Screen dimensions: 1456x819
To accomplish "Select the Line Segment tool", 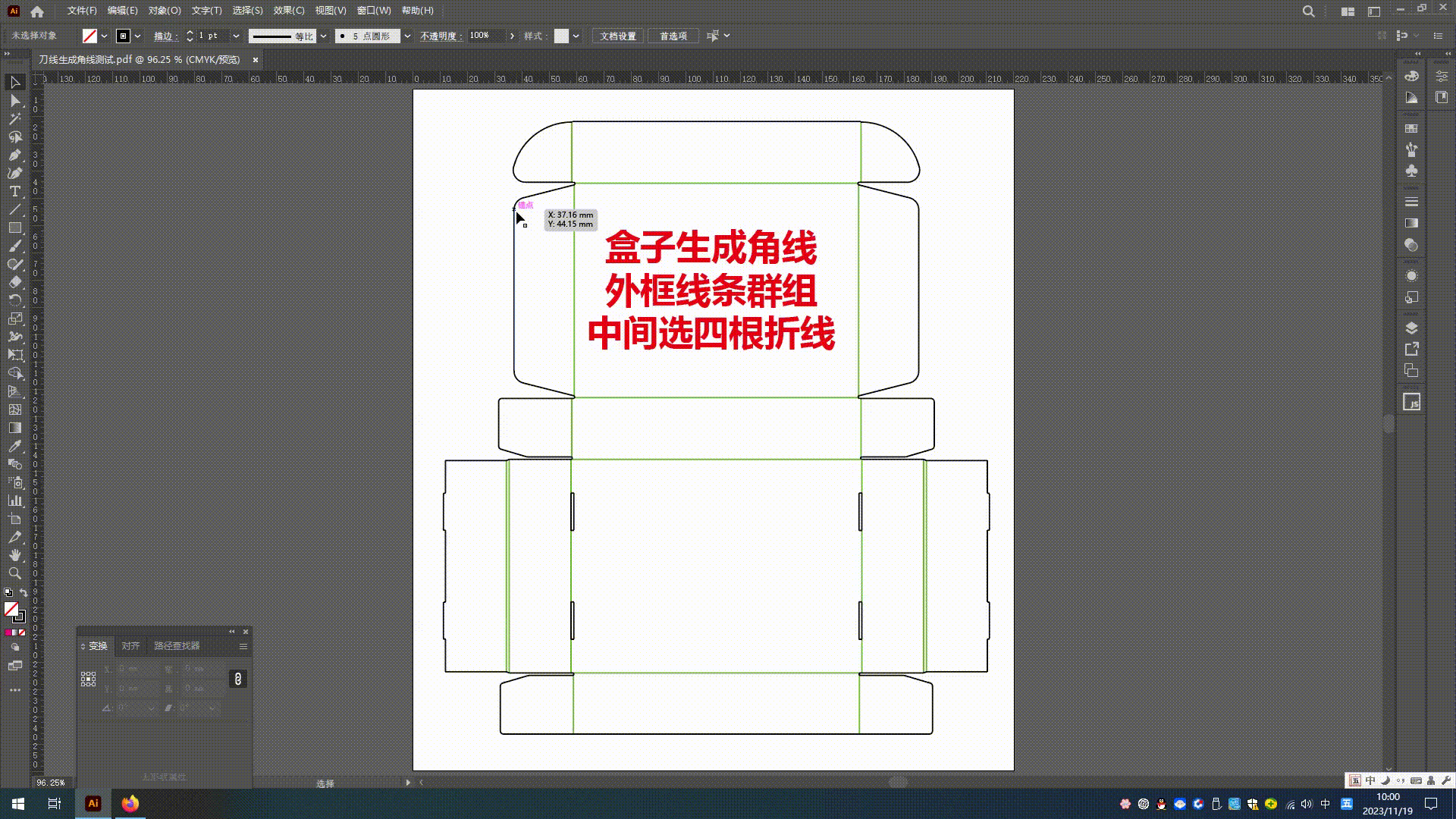I will [15, 209].
